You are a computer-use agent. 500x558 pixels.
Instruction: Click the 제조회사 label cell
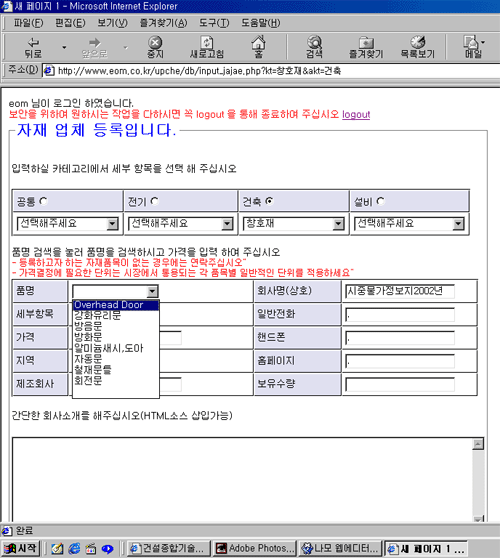click(x=40, y=384)
